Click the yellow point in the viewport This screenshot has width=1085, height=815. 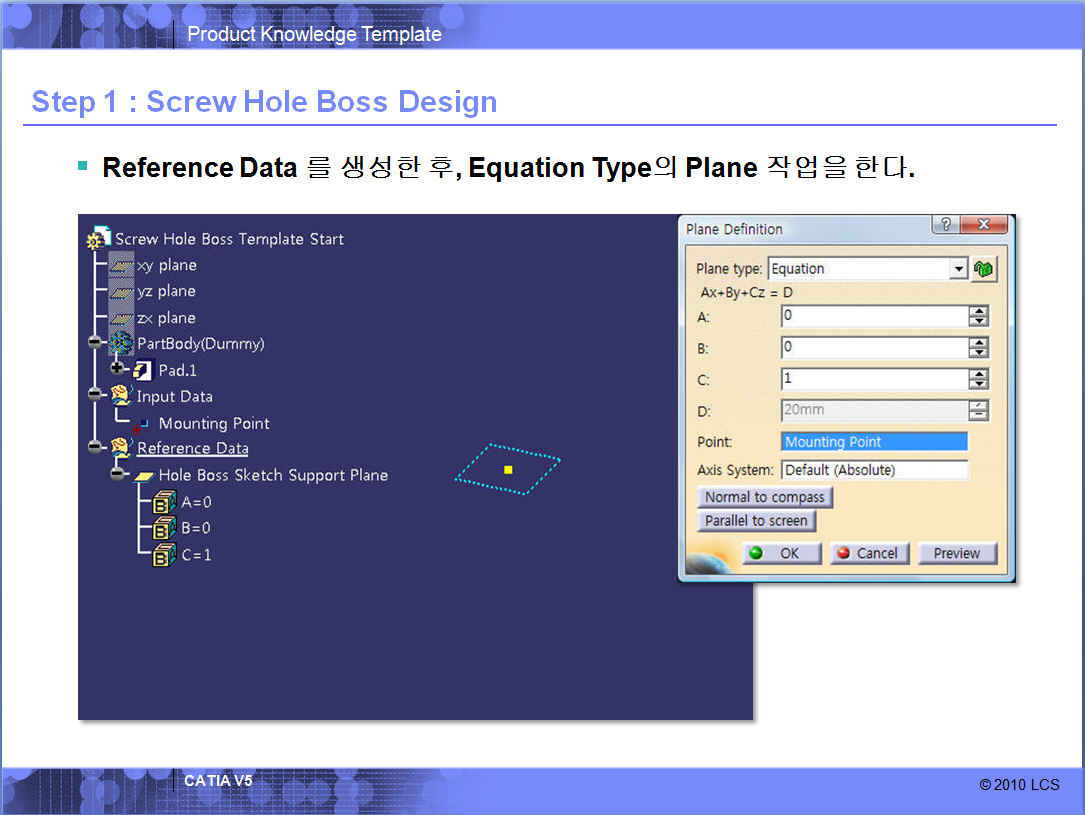[x=508, y=469]
